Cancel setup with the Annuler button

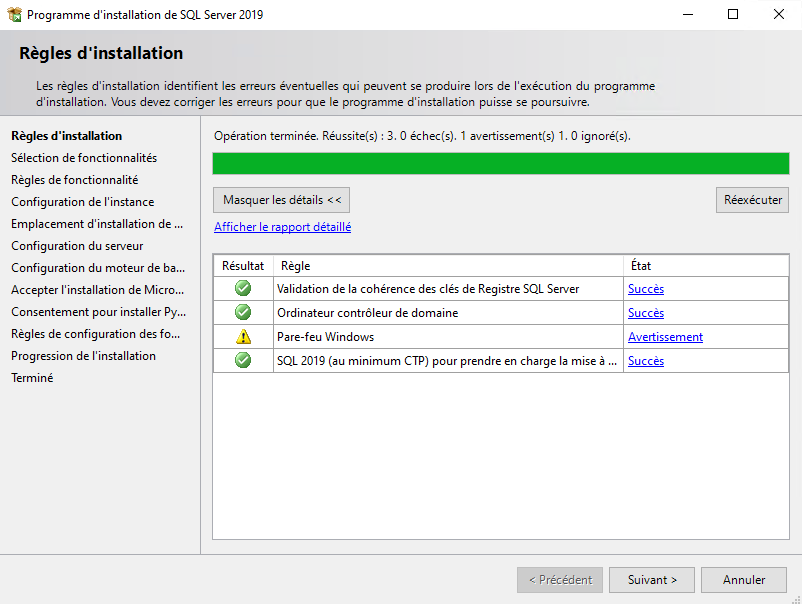[744, 580]
